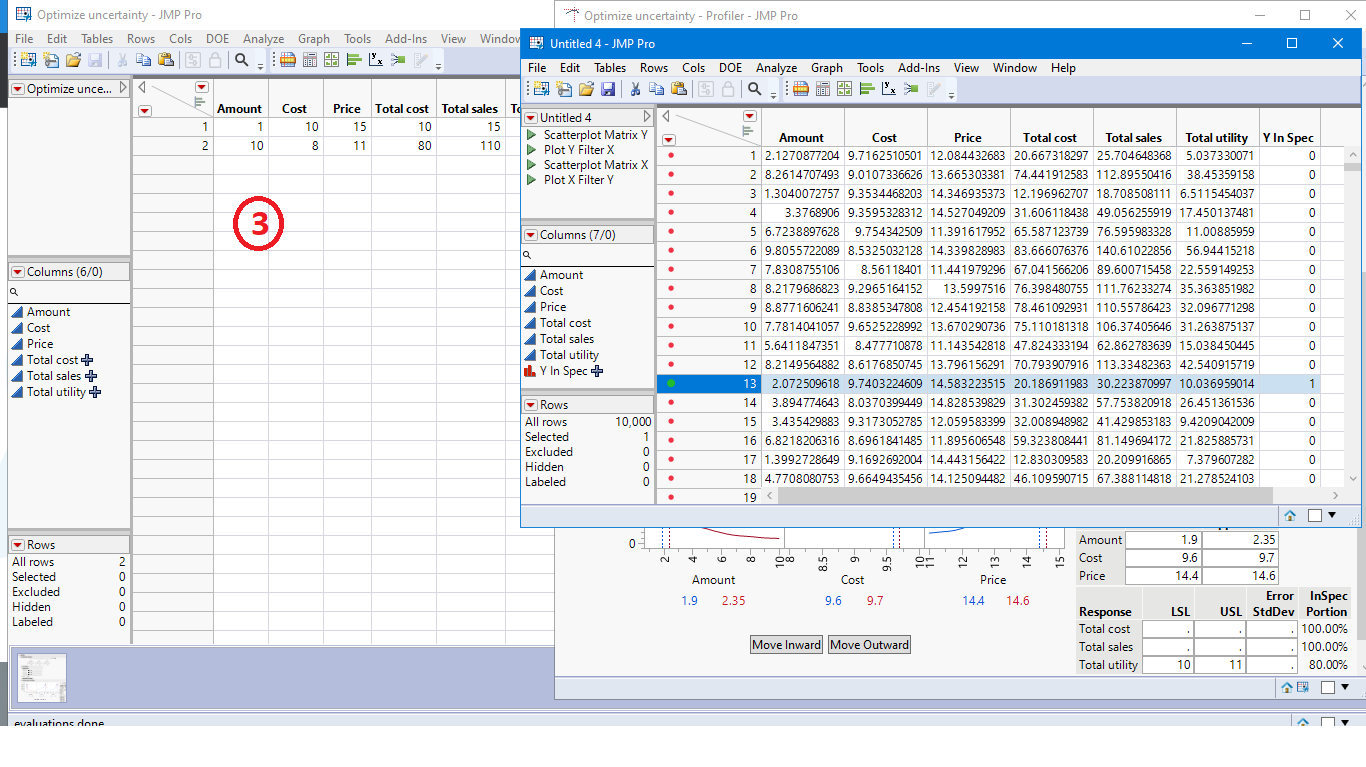The height and width of the screenshot is (767, 1366).
Task: Click the Save toolbar icon
Action: pyautogui.click(x=608, y=89)
